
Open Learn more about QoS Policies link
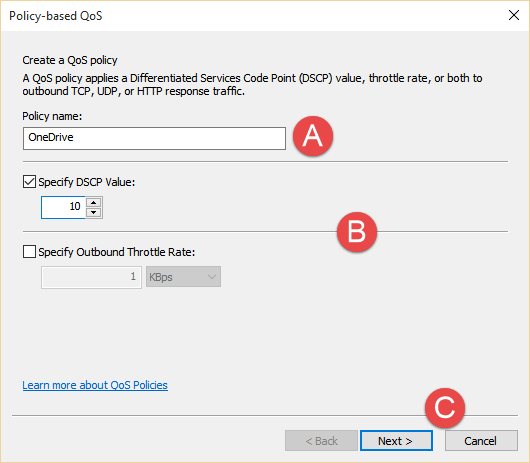coord(95,385)
